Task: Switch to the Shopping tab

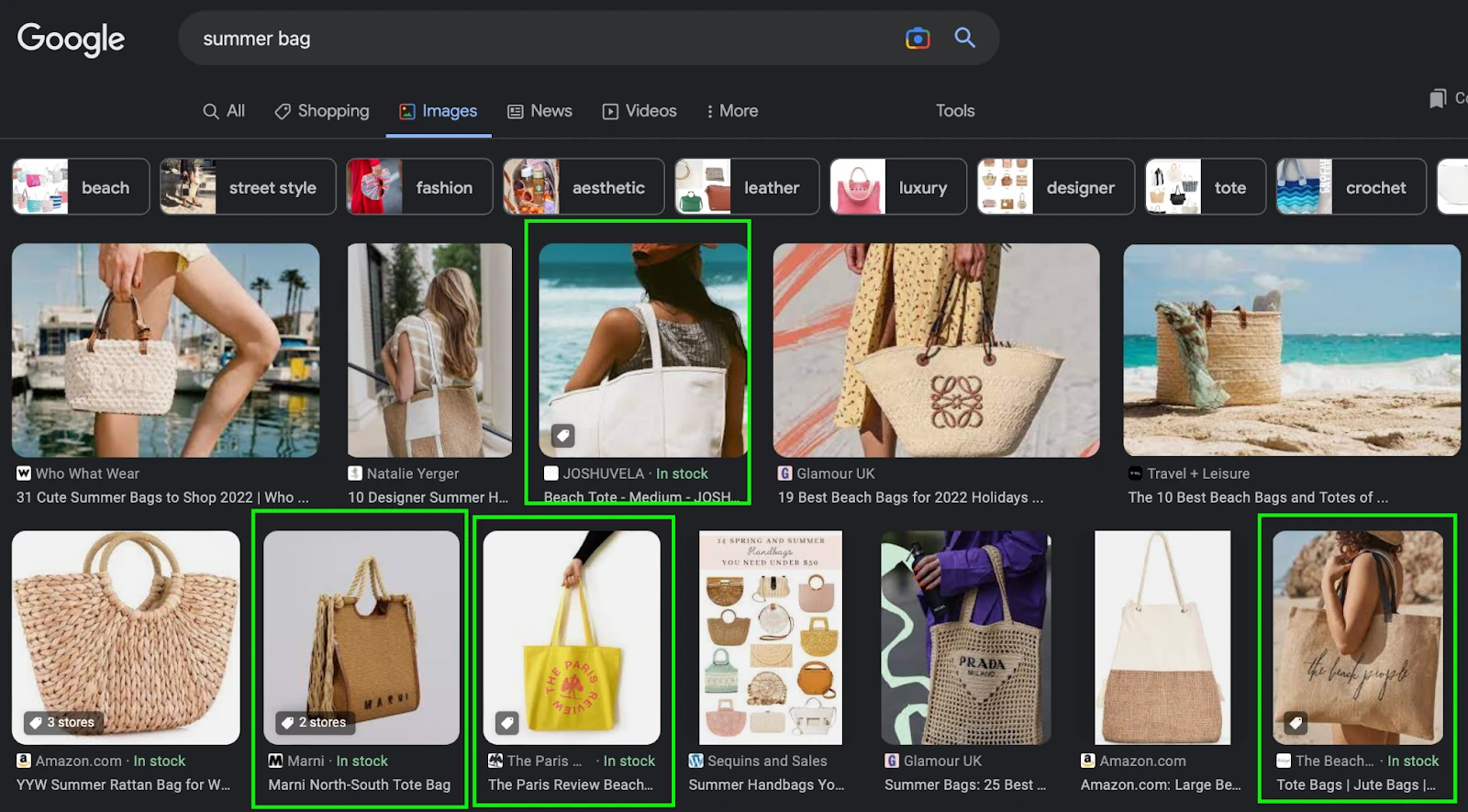Action: point(322,111)
